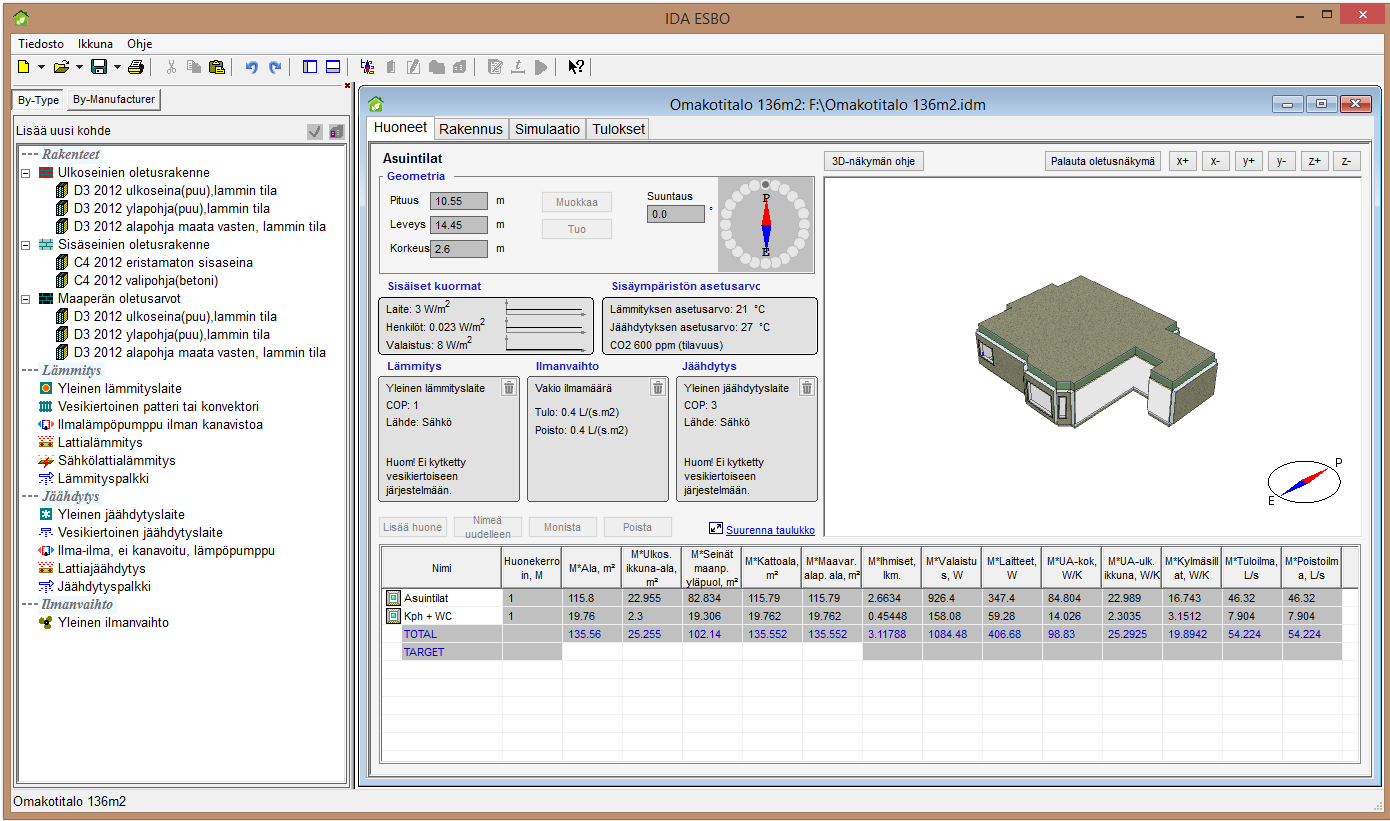Collapse Maaperän oletusarvot tree node
Screen dimensions: 1390x821
[x=26, y=298]
